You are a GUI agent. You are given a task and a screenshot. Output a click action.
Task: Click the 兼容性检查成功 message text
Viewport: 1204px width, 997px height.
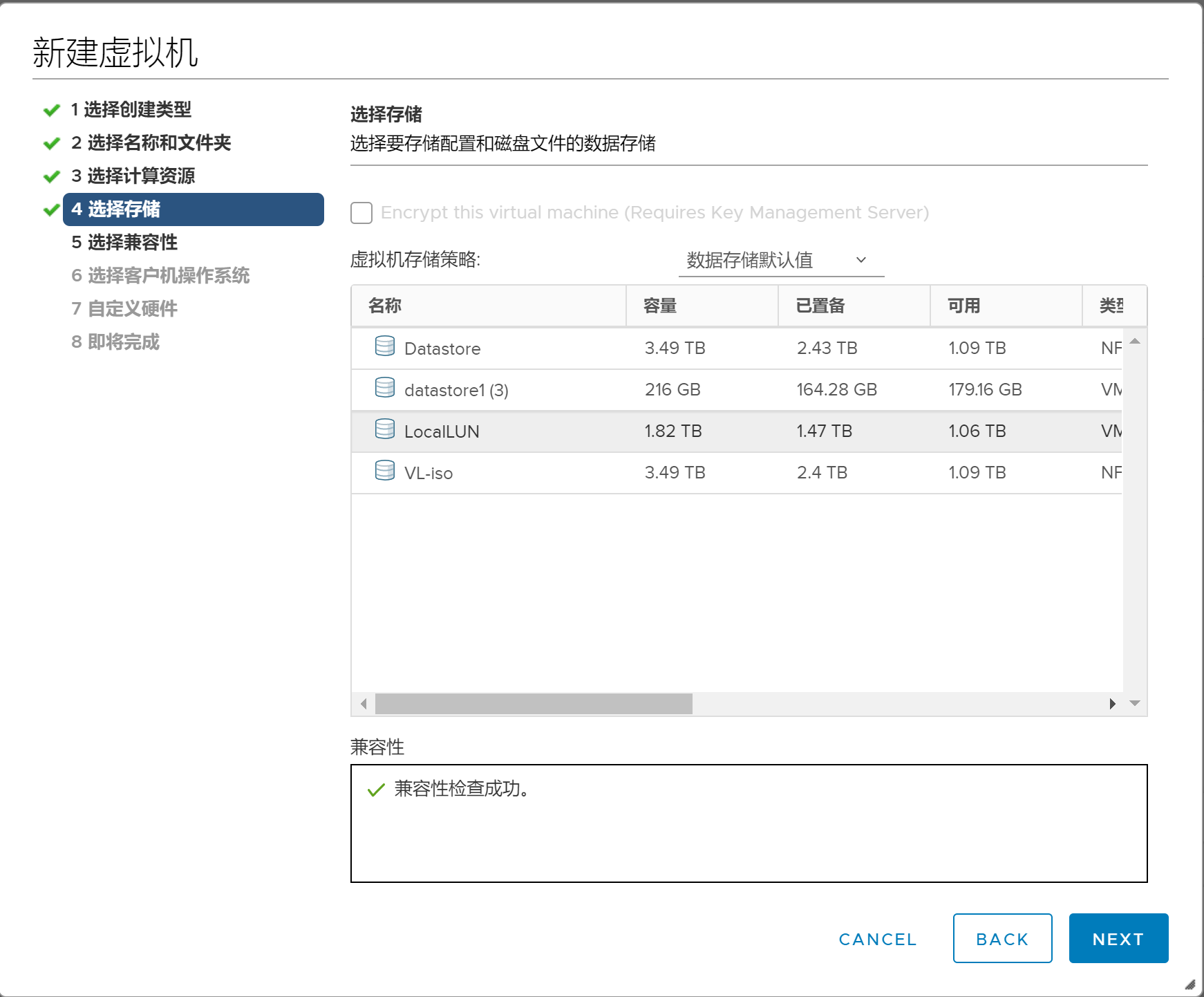[462, 789]
